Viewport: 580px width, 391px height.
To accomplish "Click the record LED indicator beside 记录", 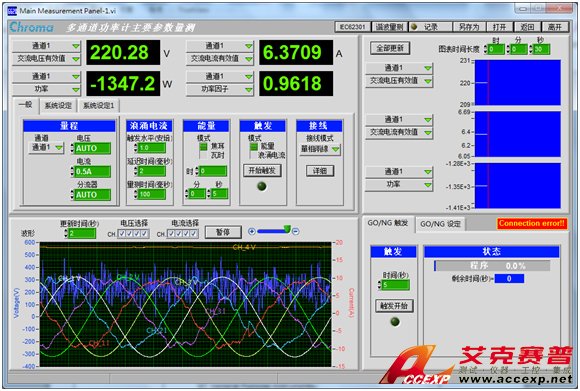I will (x=414, y=27).
